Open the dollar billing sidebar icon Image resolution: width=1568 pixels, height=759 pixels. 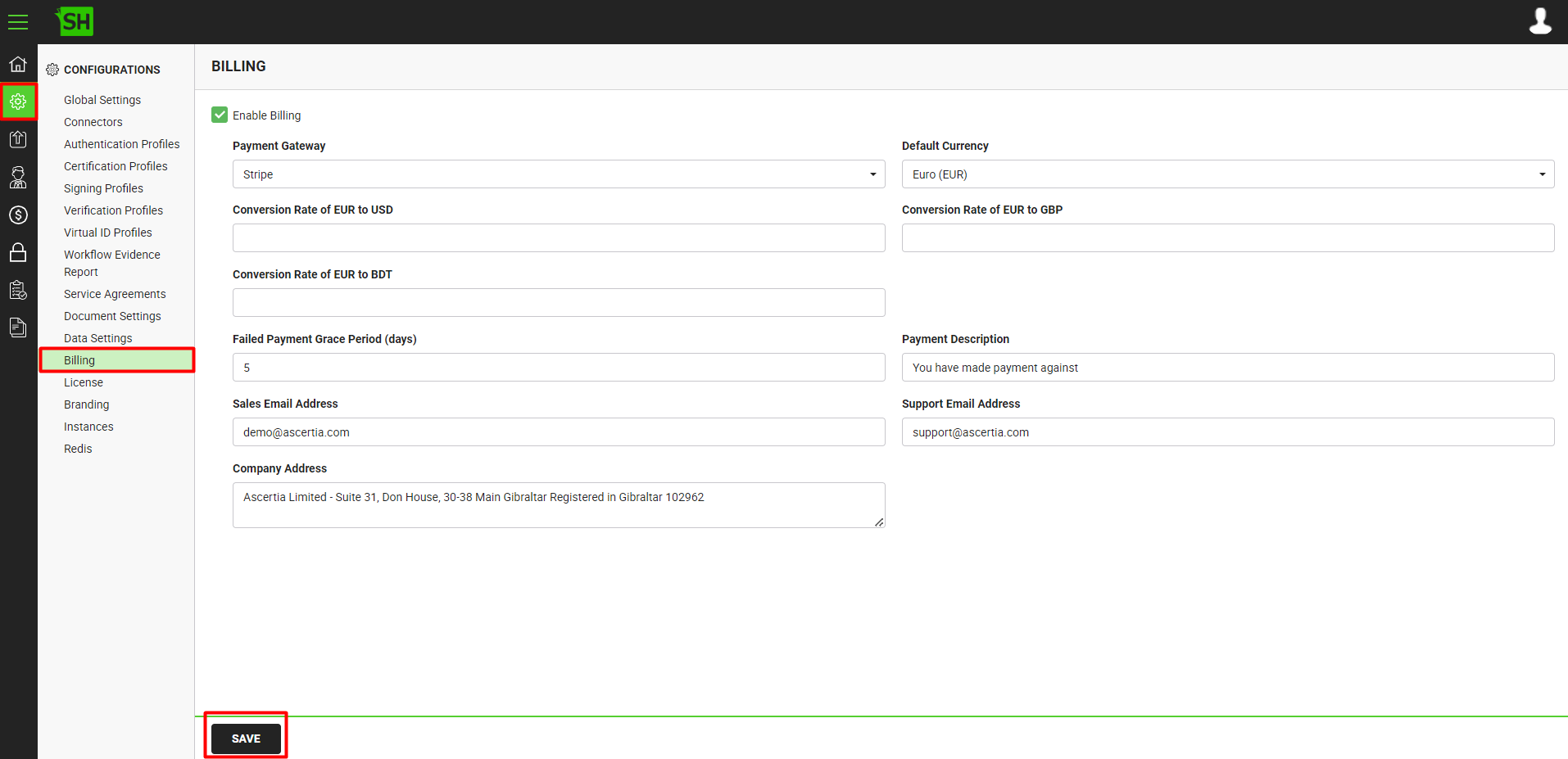[x=18, y=215]
